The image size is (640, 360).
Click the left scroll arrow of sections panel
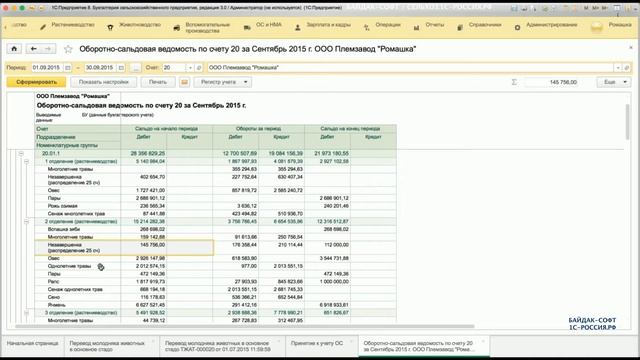tap(5, 27)
